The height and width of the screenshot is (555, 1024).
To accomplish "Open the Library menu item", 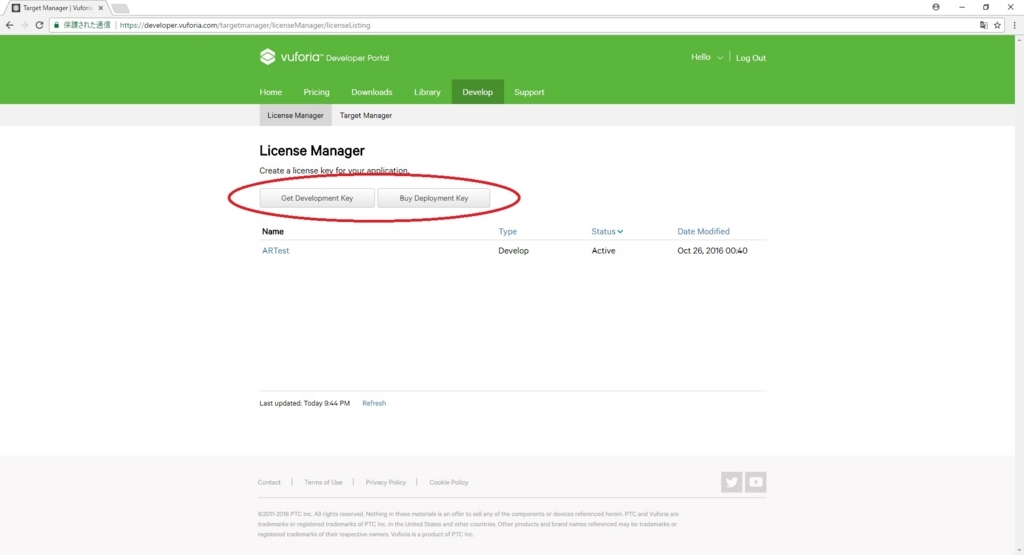I will click(x=427, y=92).
